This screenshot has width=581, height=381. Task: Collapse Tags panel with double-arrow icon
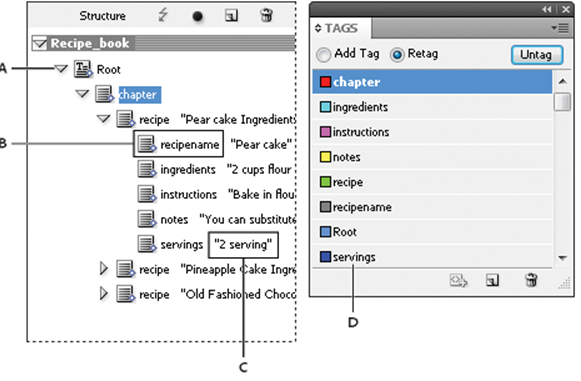click(547, 9)
